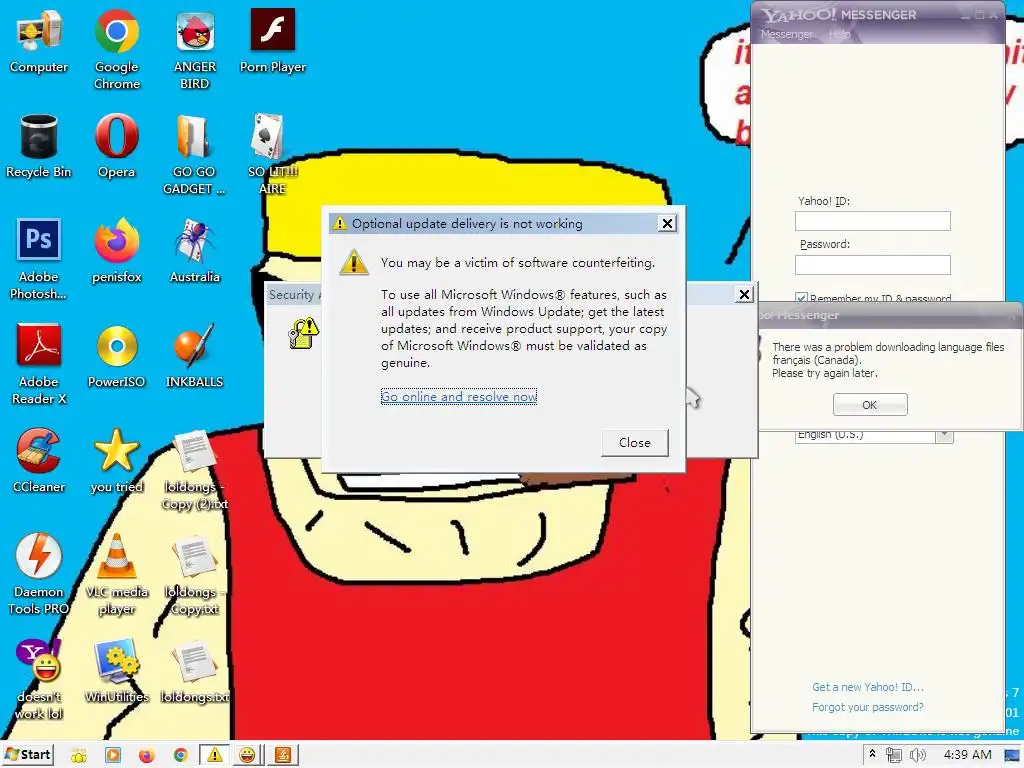Select the loldongs.txt file
The height and width of the screenshot is (768, 1024).
[195, 671]
